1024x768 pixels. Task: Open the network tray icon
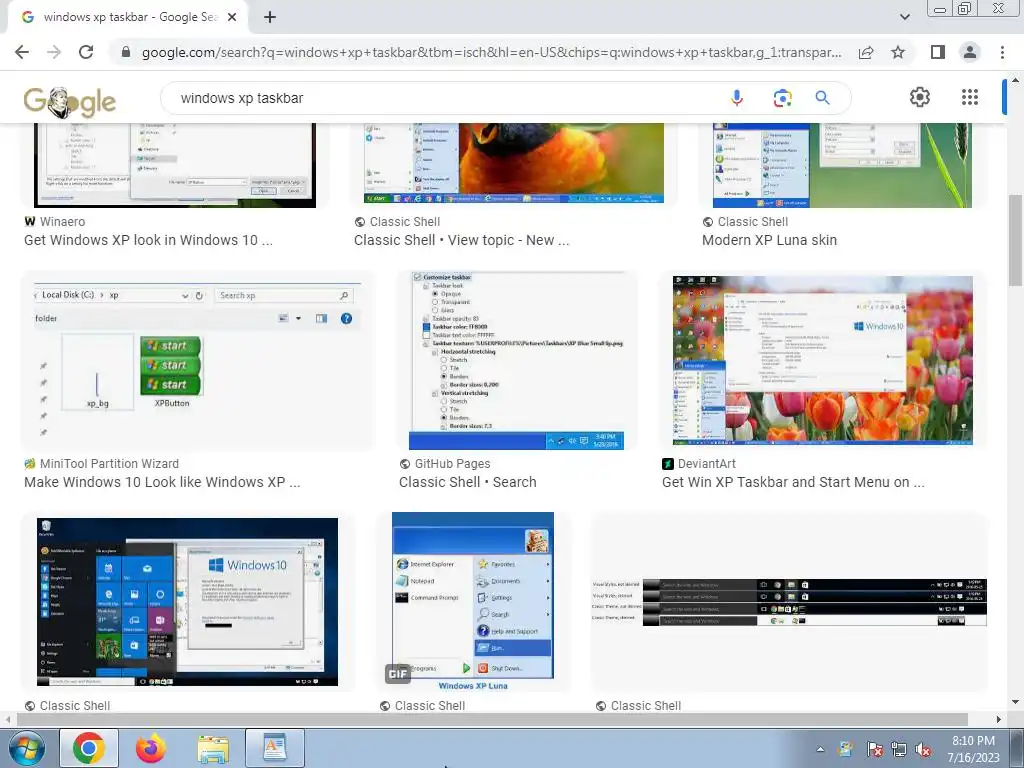pos(899,750)
